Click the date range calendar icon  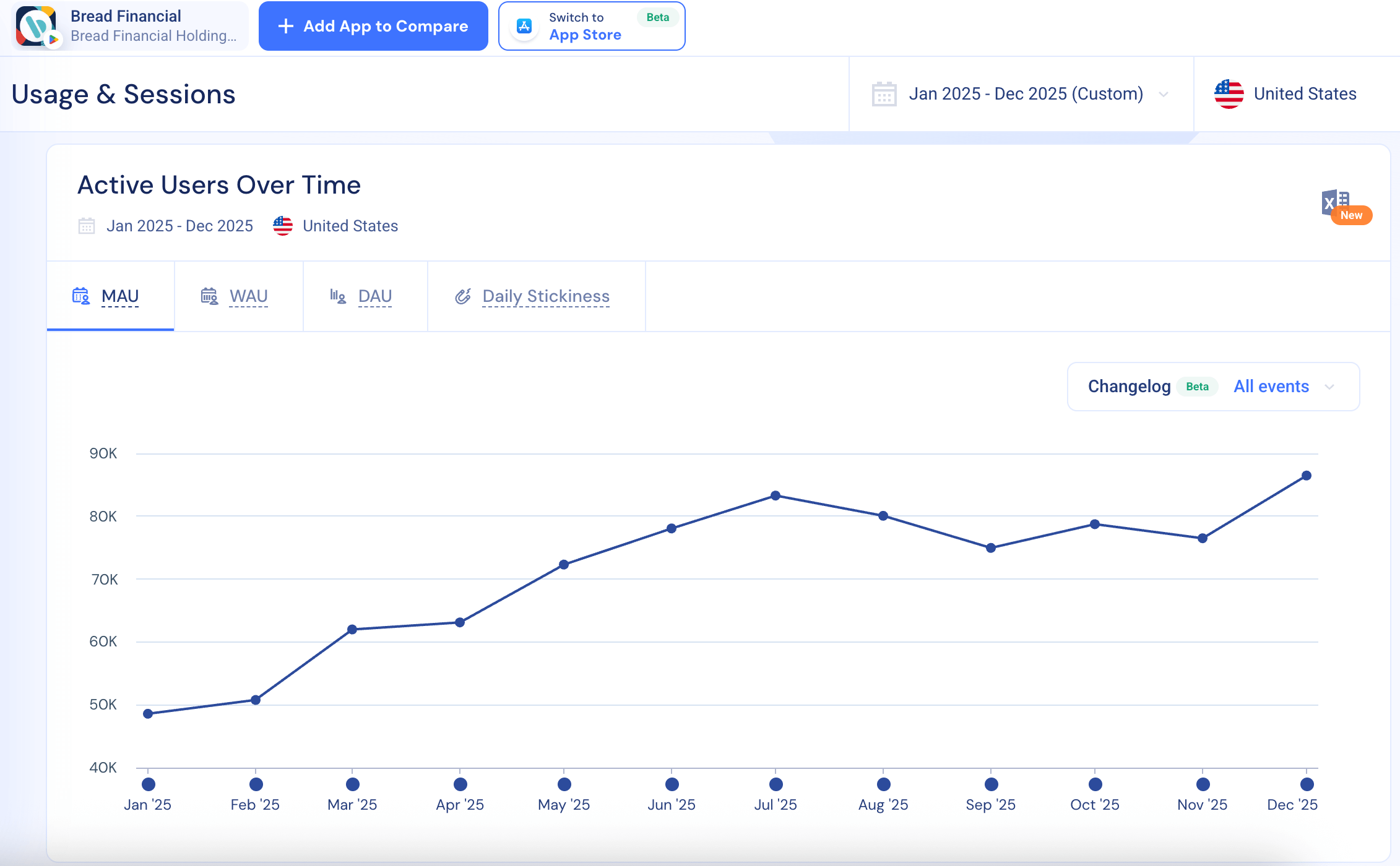click(x=884, y=94)
